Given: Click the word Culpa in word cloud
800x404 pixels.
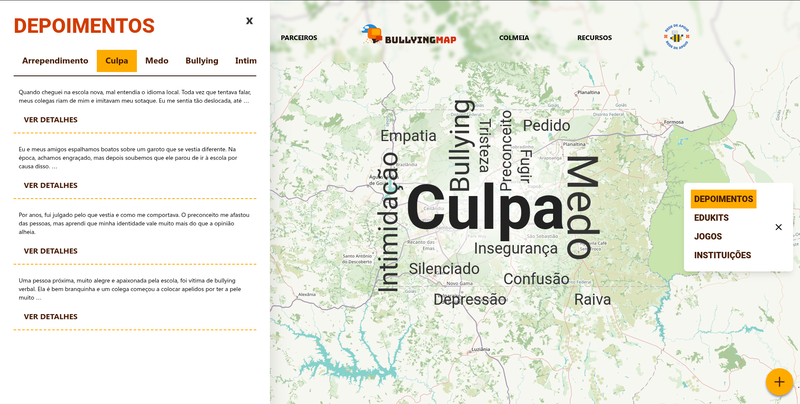Looking at the screenshot, I should (x=485, y=210).
